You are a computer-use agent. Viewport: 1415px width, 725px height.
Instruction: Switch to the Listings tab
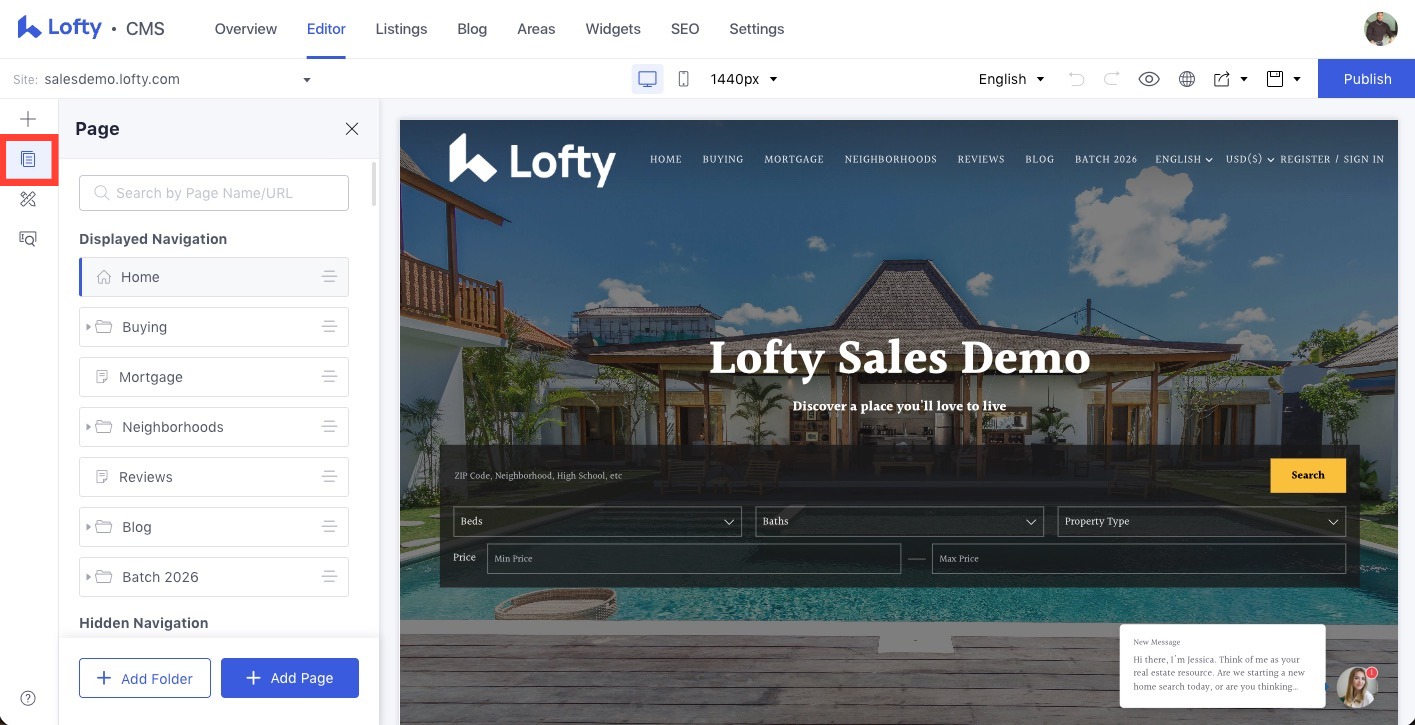pyautogui.click(x=401, y=29)
